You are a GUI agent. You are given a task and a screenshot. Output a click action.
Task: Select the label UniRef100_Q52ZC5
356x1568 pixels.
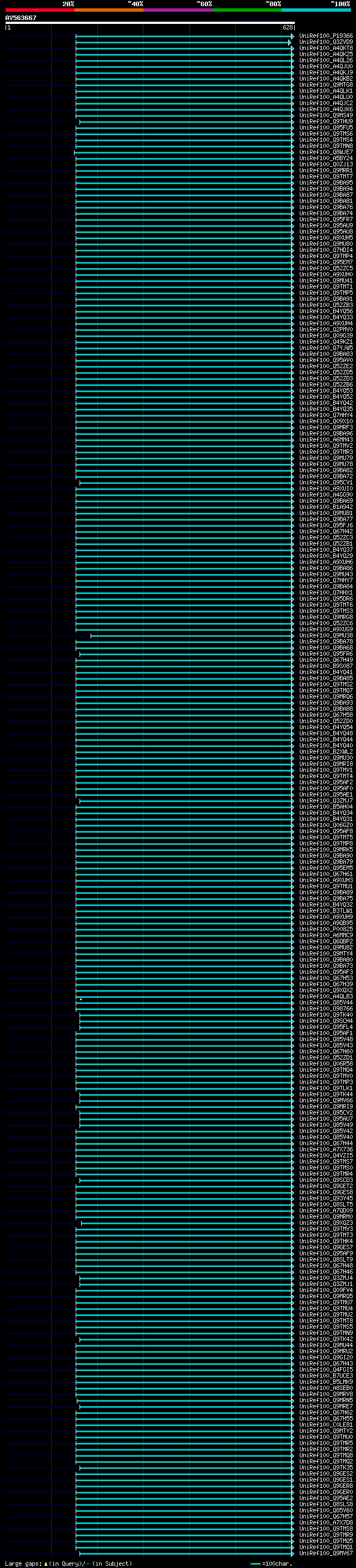tap(326, 269)
